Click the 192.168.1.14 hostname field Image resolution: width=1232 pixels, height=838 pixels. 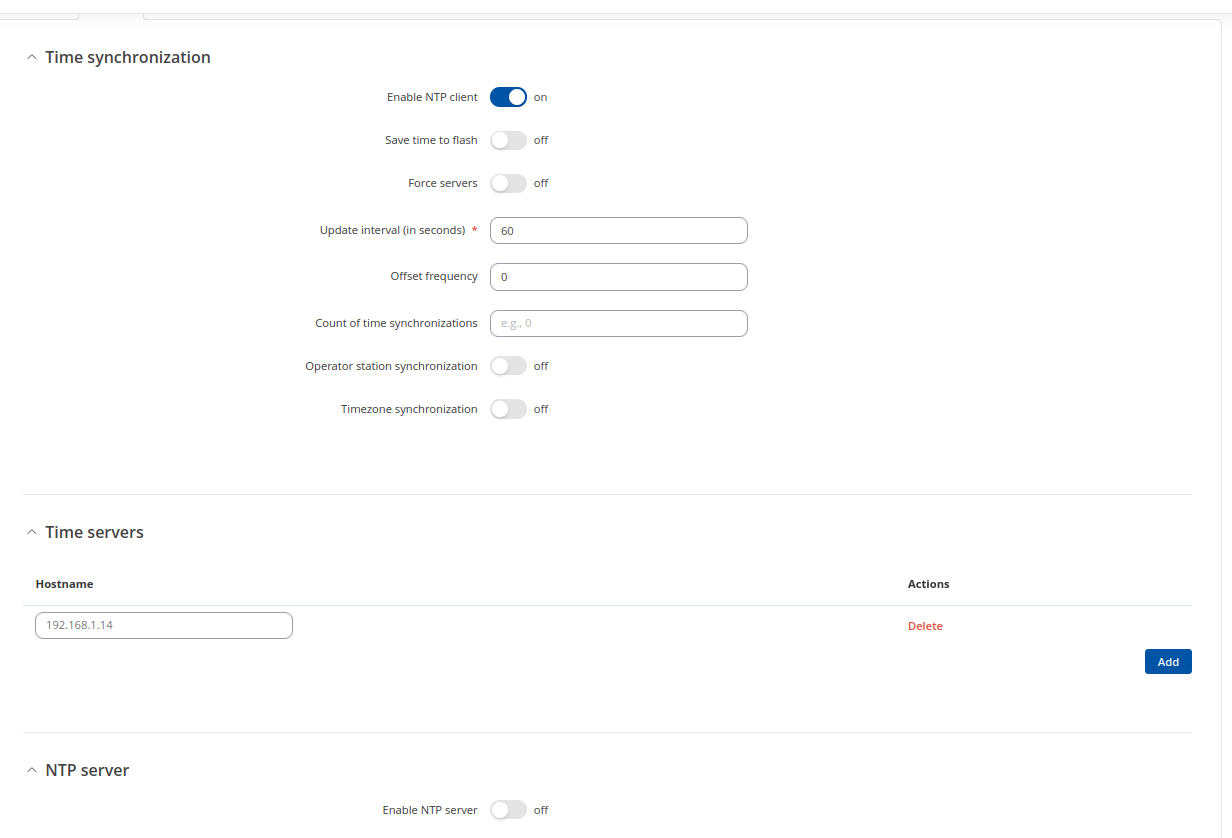[x=164, y=626]
